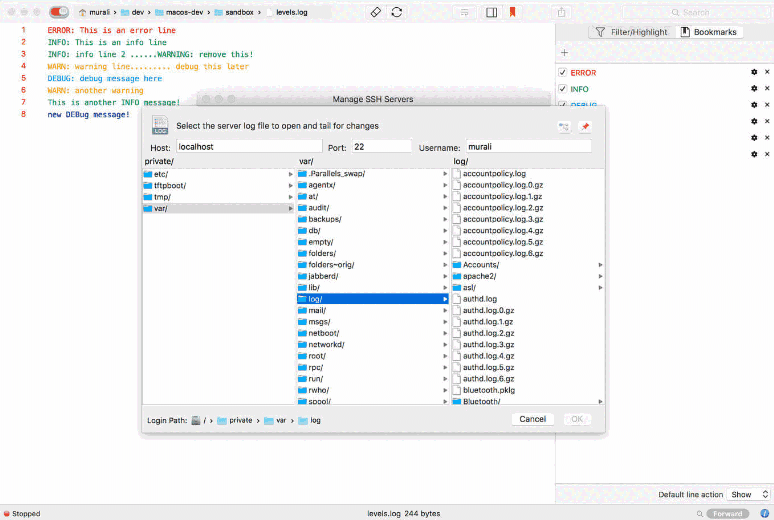
Task: Toggle the sidebar panel layout icon
Action: pyautogui.click(x=491, y=12)
